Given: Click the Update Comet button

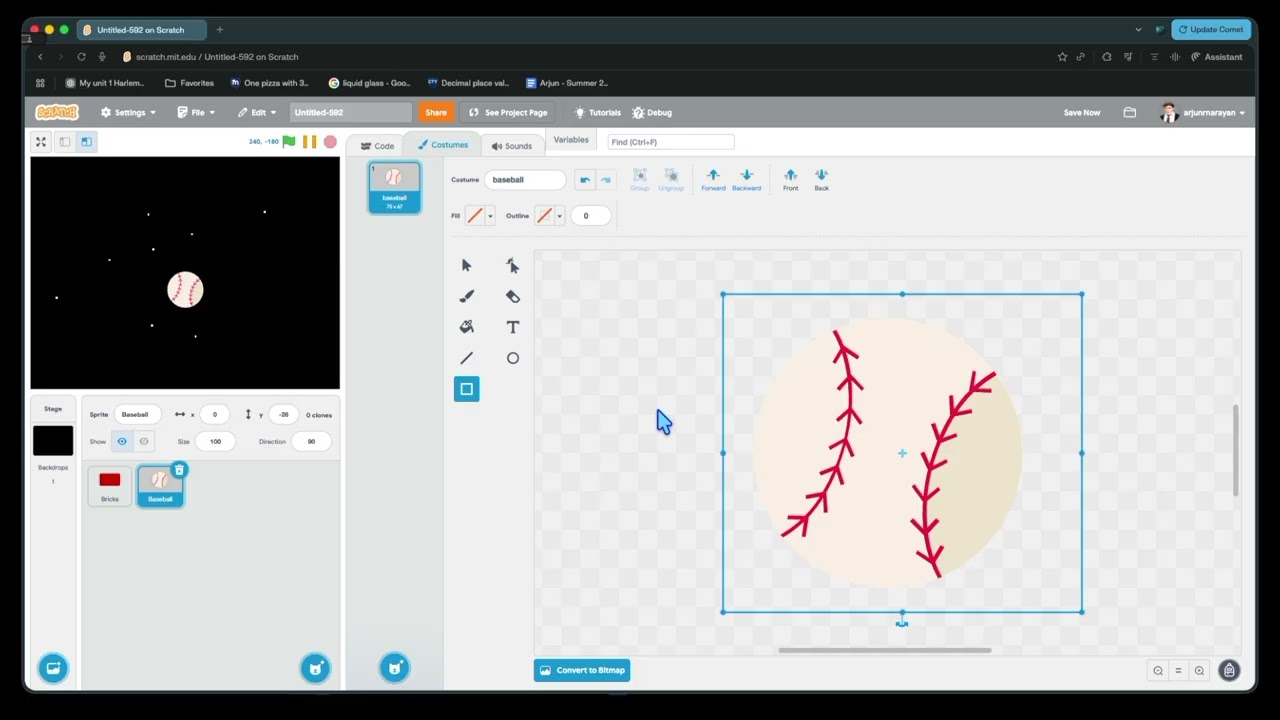Looking at the screenshot, I should click(1211, 30).
